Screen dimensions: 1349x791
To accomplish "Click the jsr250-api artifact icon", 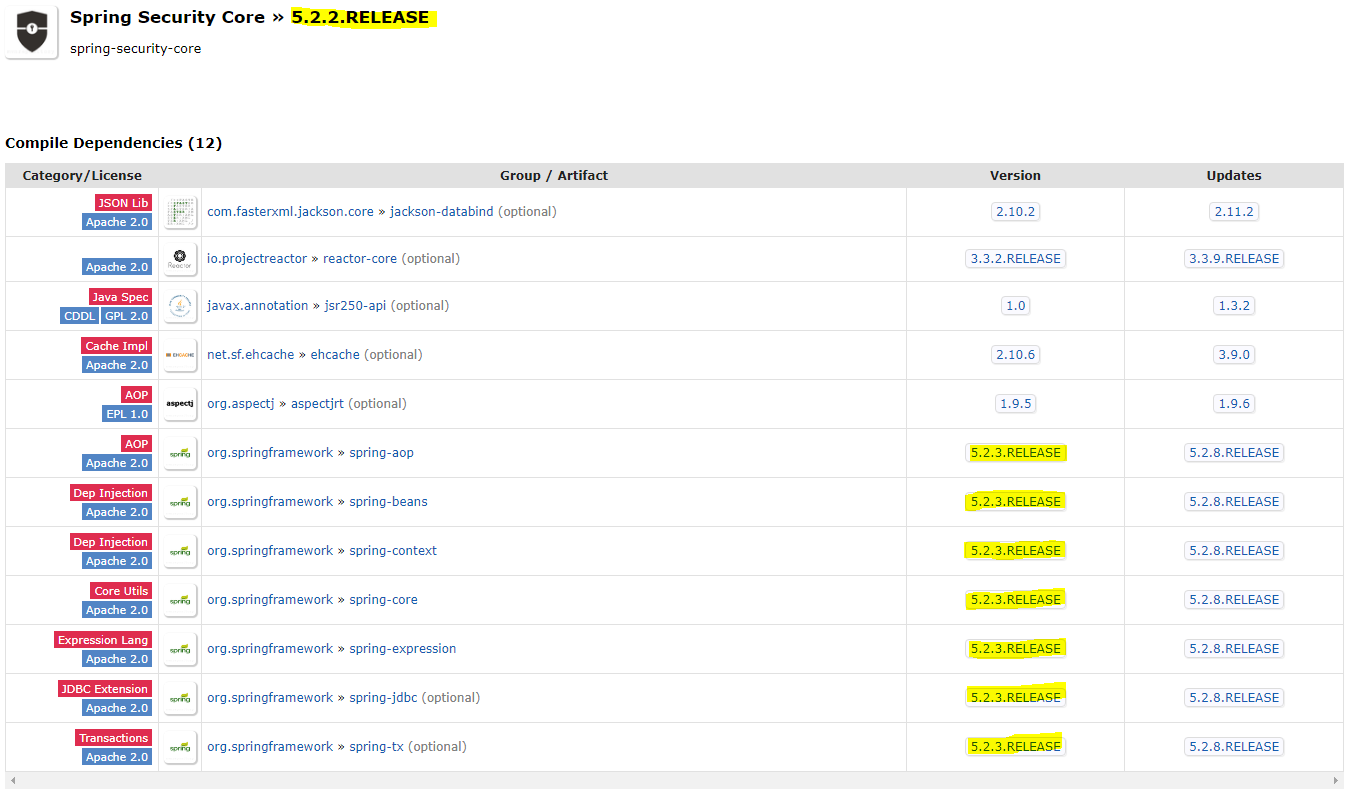I will 181,306.
